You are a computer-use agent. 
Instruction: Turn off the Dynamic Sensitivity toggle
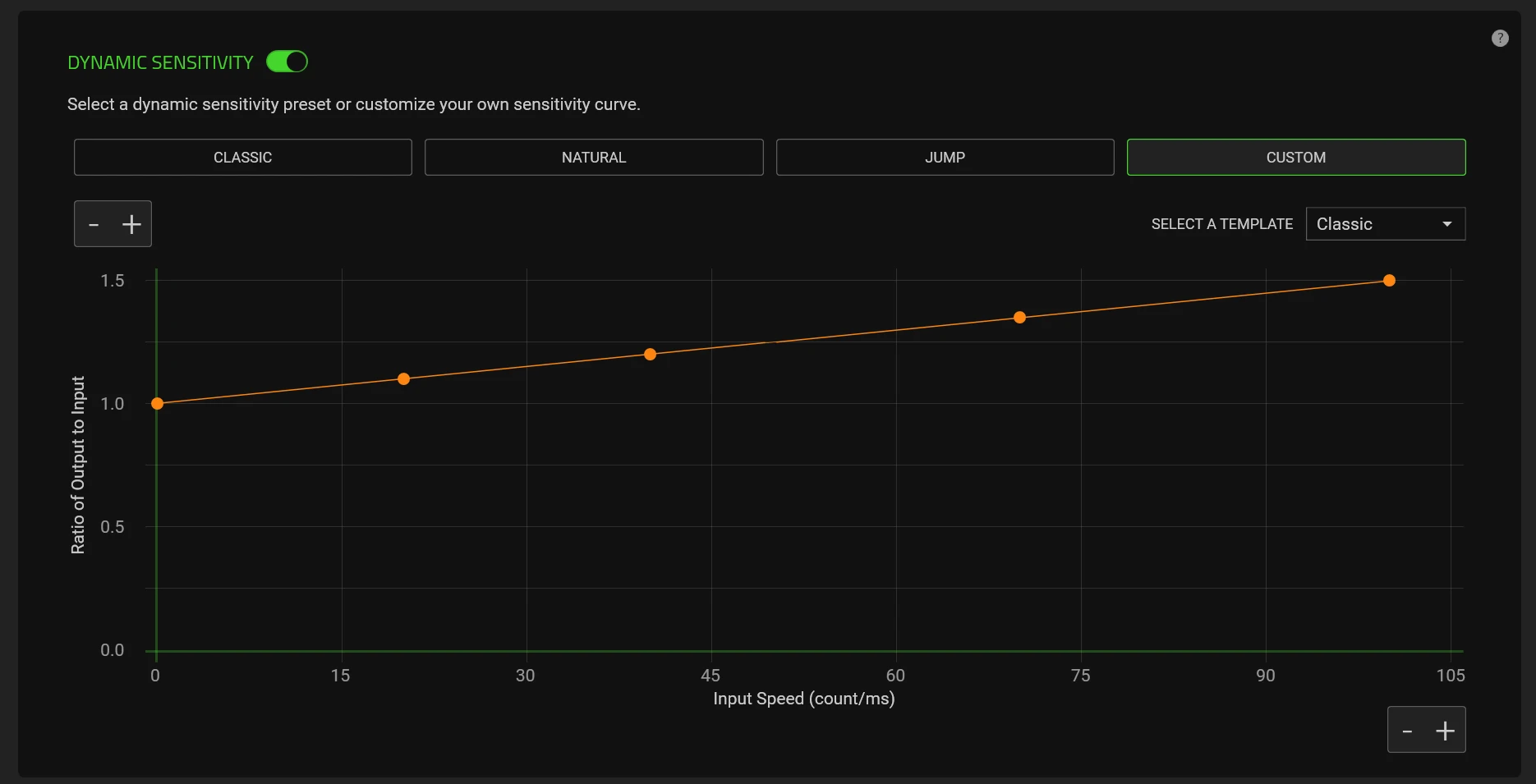(x=287, y=62)
